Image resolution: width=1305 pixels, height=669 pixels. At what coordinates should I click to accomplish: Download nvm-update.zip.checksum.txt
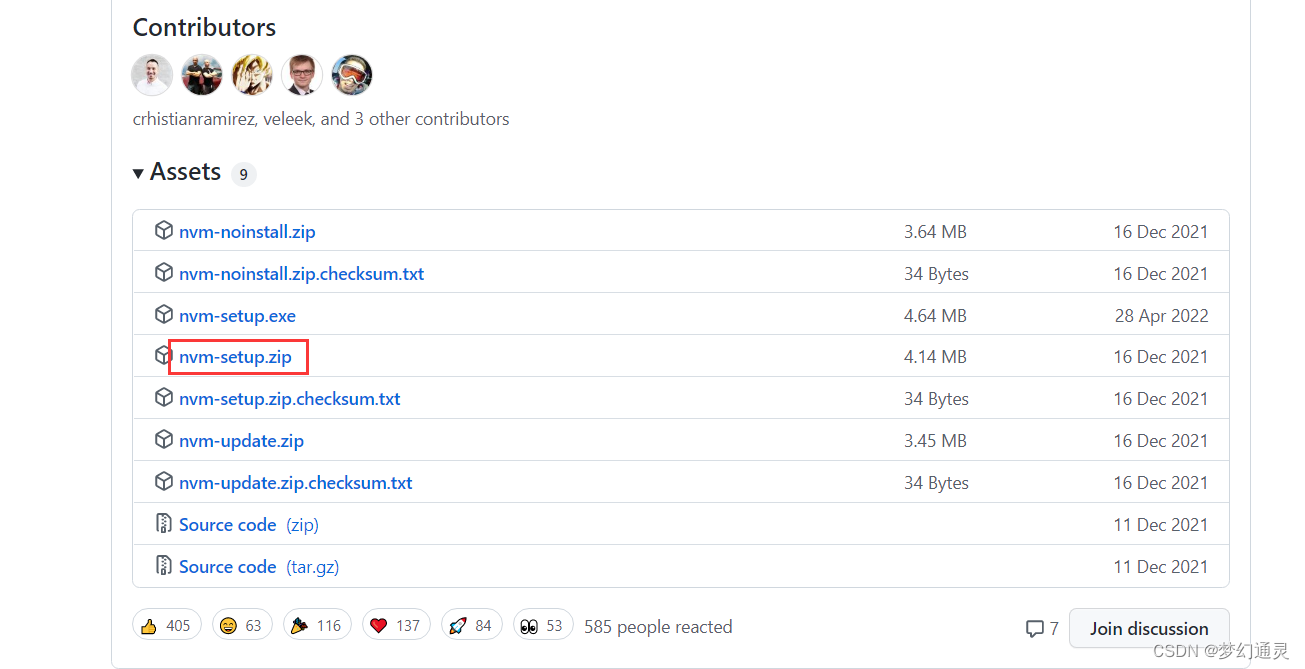pyautogui.click(x=295, y=483)
